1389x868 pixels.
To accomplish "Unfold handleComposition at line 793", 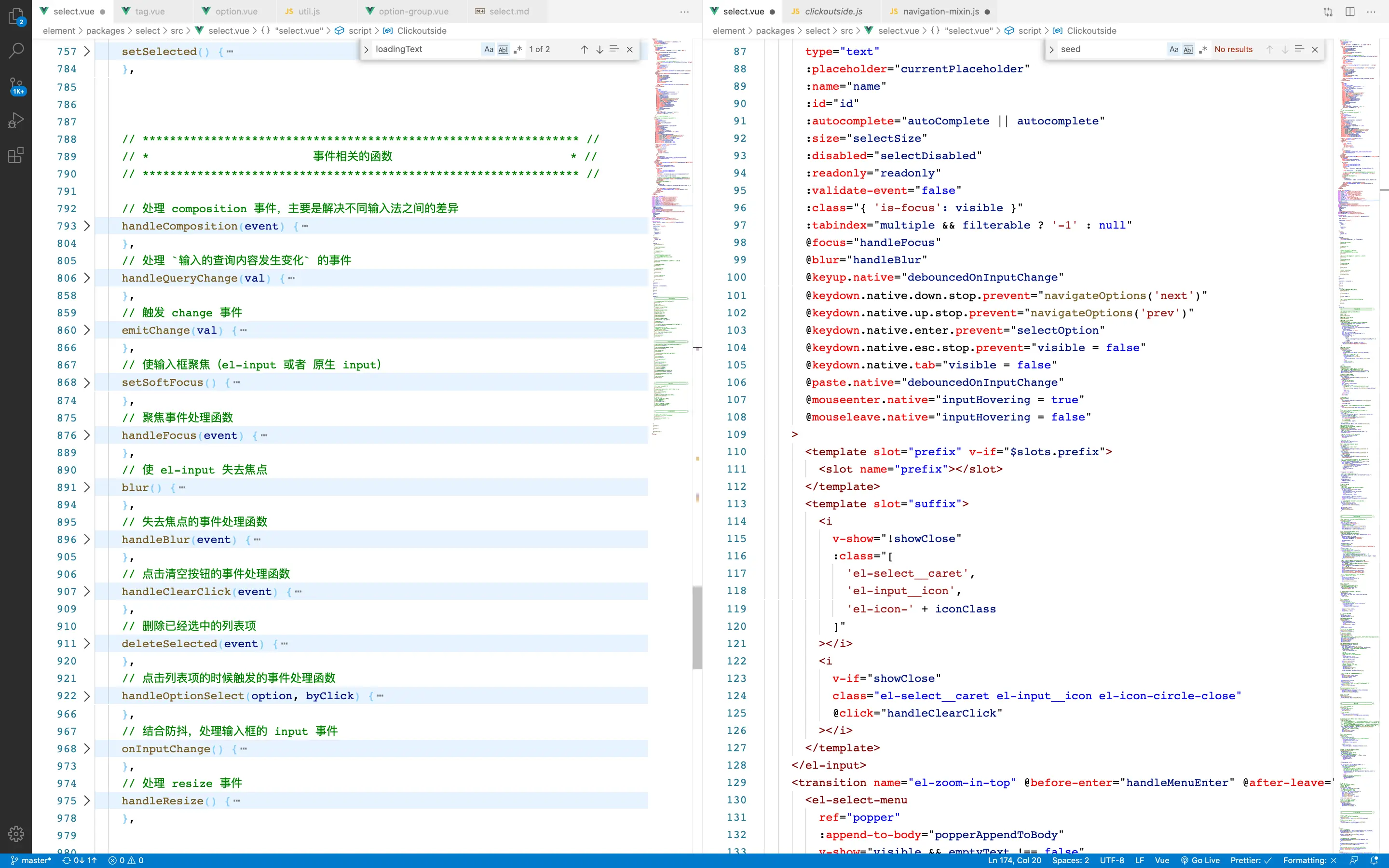I will click(87, 226).
